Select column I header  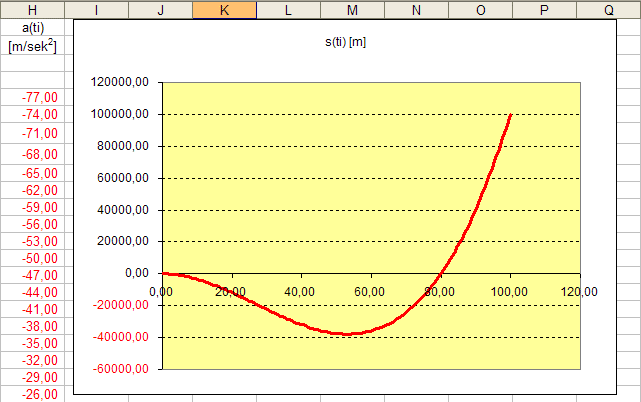[96, 9]
